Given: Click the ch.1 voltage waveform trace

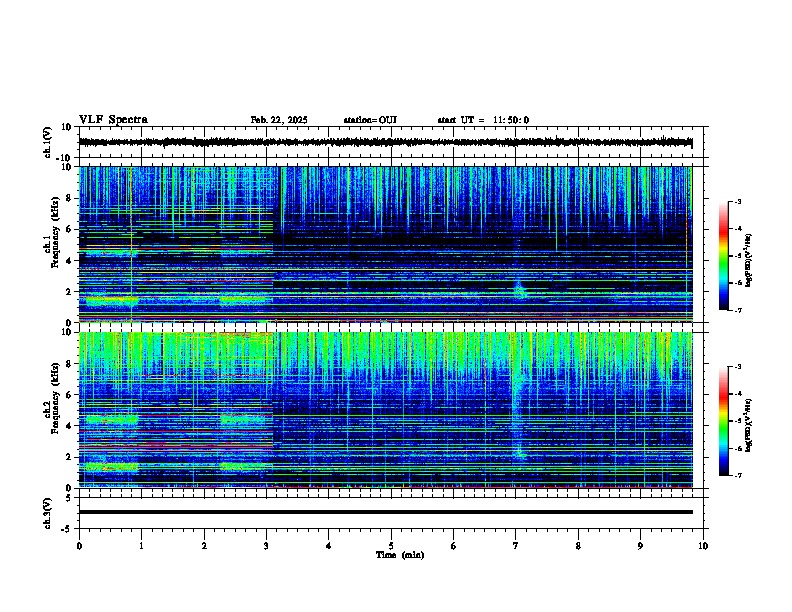Looking at the screenshot, I should tap(385, 142).
